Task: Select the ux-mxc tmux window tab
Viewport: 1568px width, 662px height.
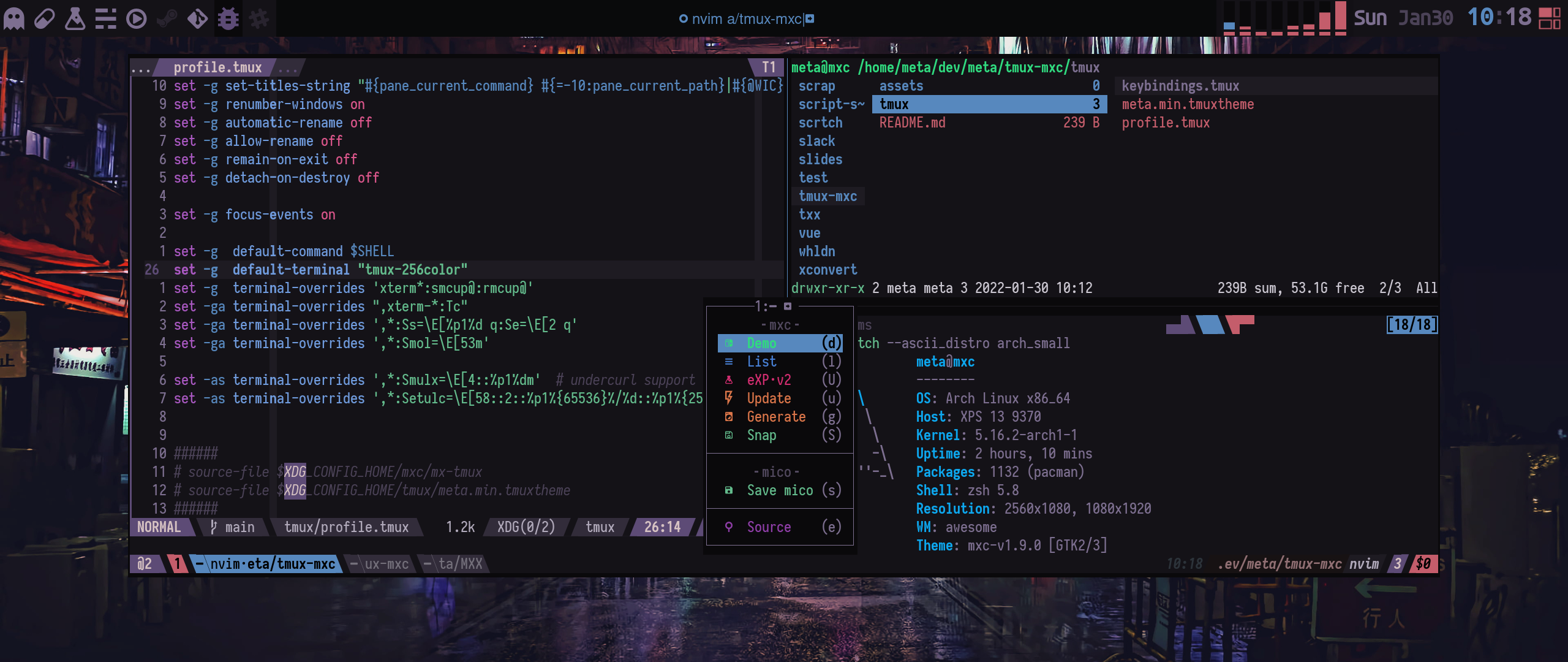Action: pyautogui.click(x=380, y=564)
